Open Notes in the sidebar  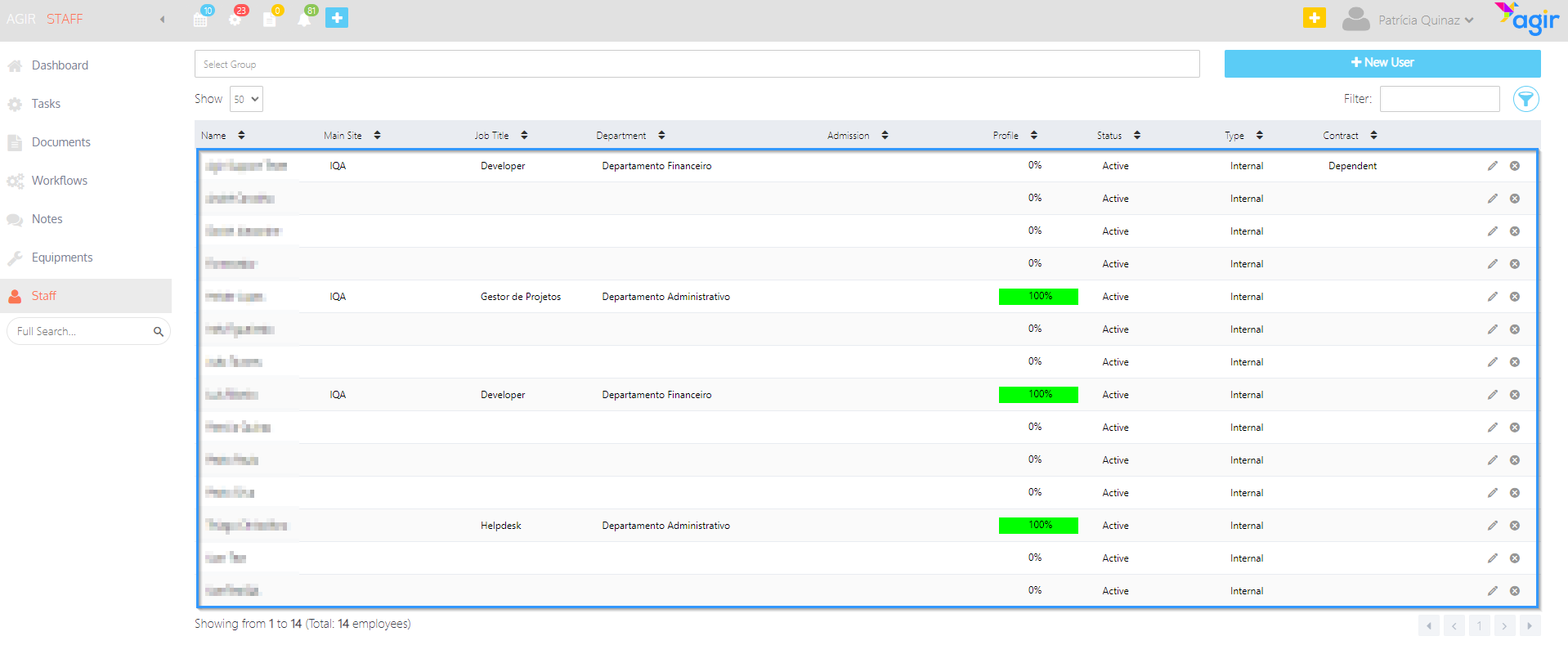click(x=86, y=219)
